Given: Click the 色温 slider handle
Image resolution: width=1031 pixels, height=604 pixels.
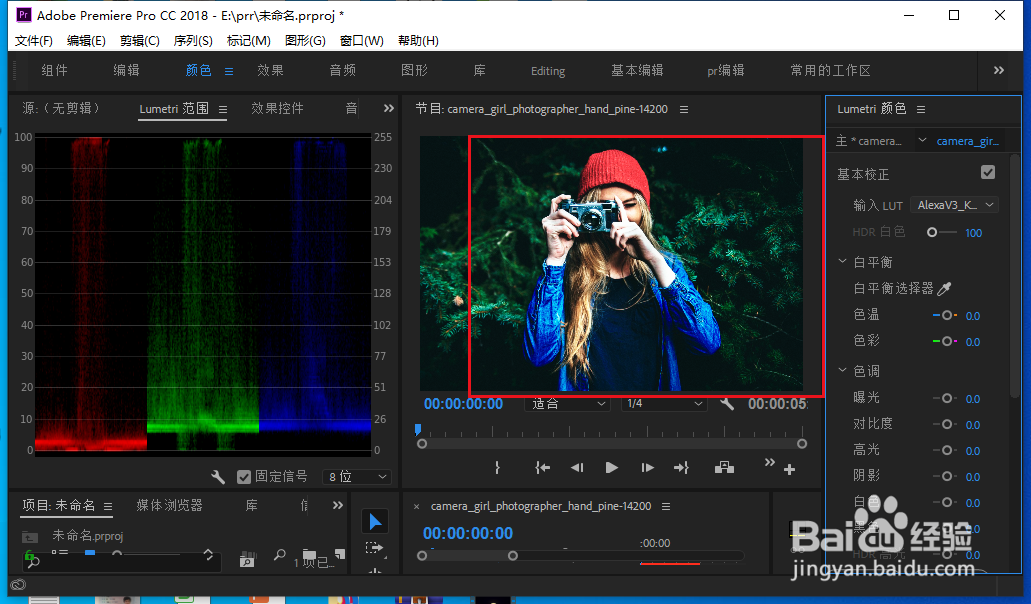Looking at the screenshot, I should point(946,315).
